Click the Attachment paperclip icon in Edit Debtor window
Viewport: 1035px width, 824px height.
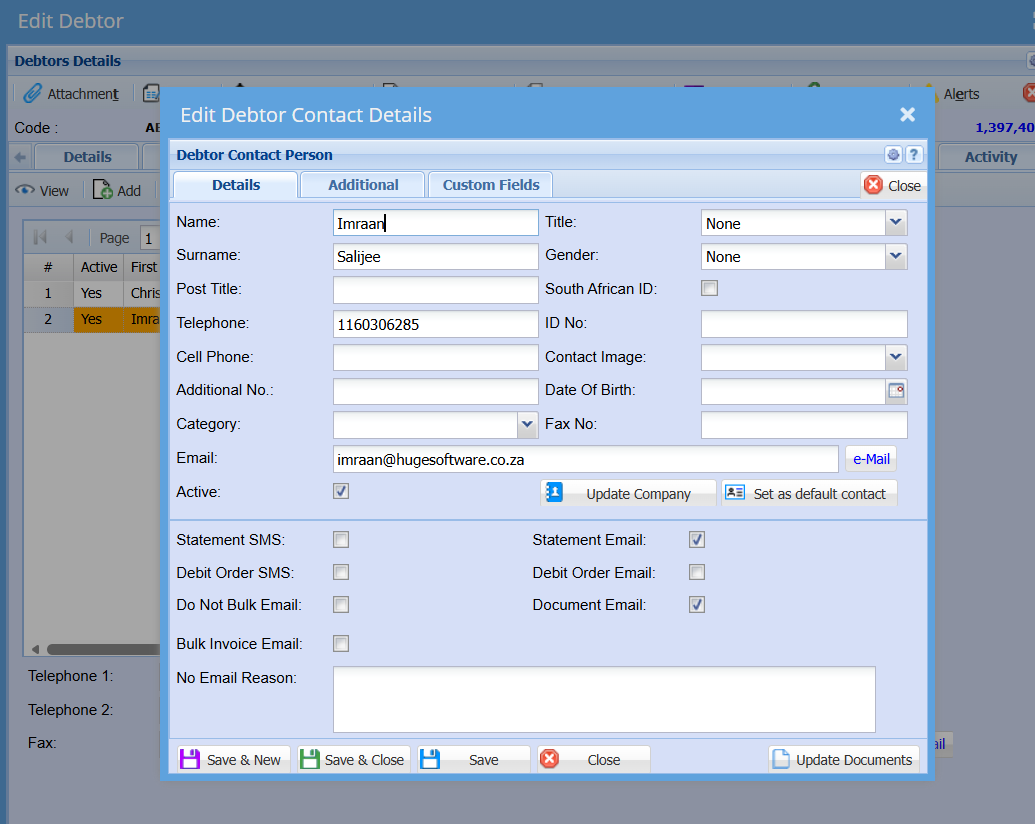click(x=32, y=93)
